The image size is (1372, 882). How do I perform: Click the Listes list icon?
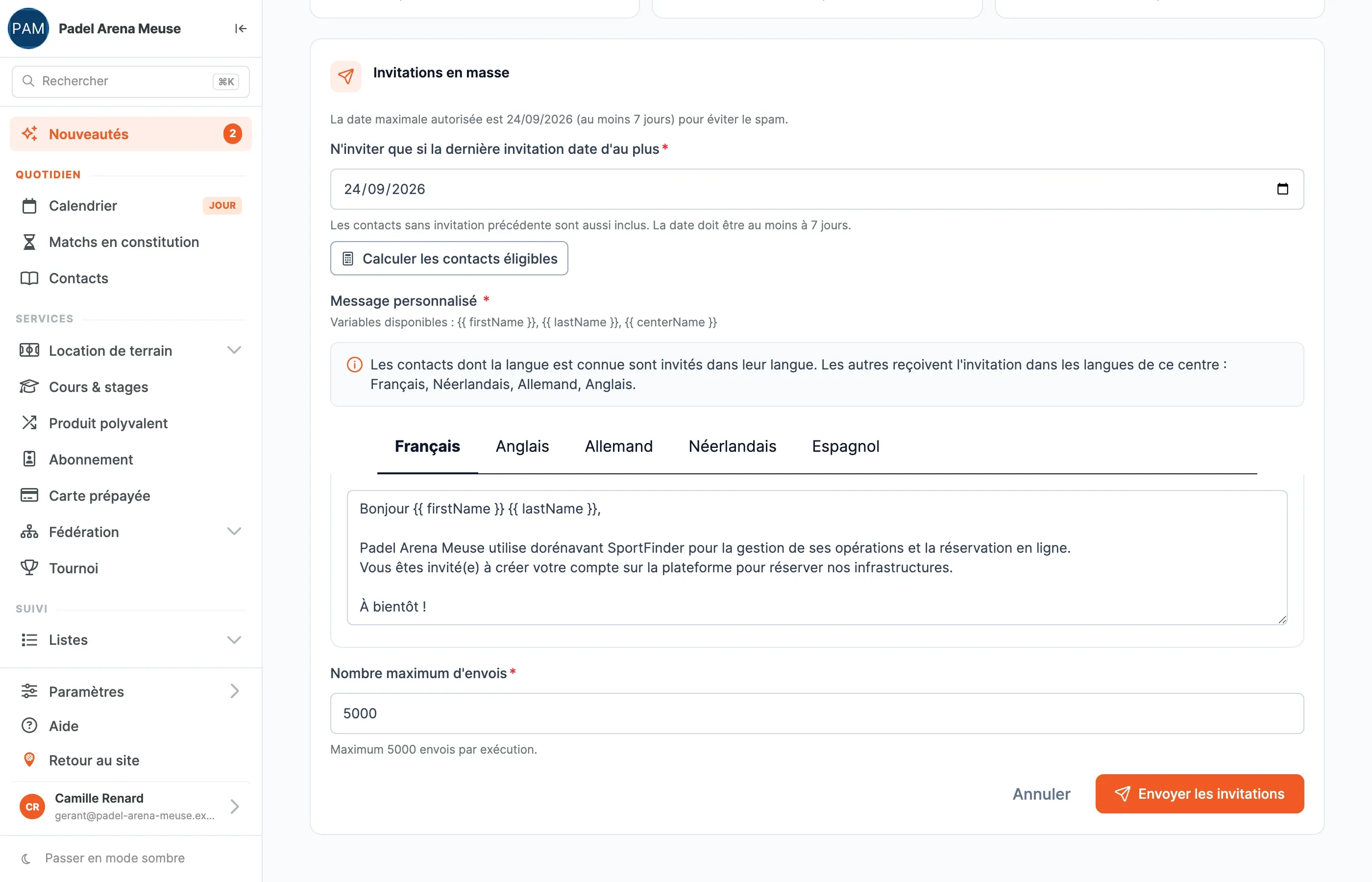click(x=29, y=640)
